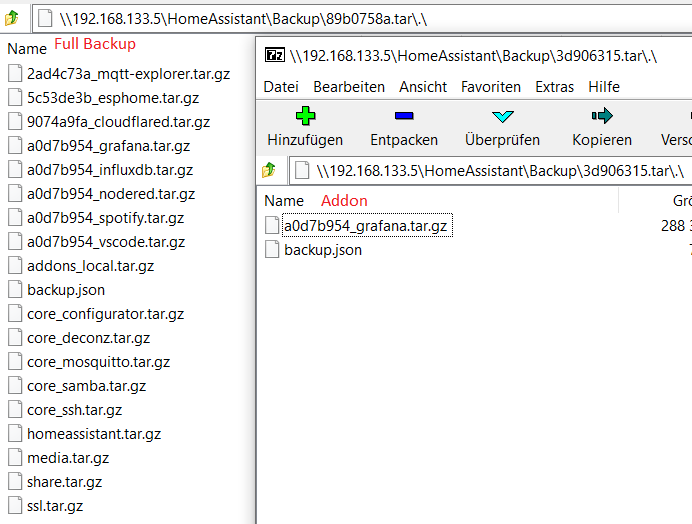The image size is (692, 524).
Task: Select backup.json in the right pane
Action: pos(322,250)
